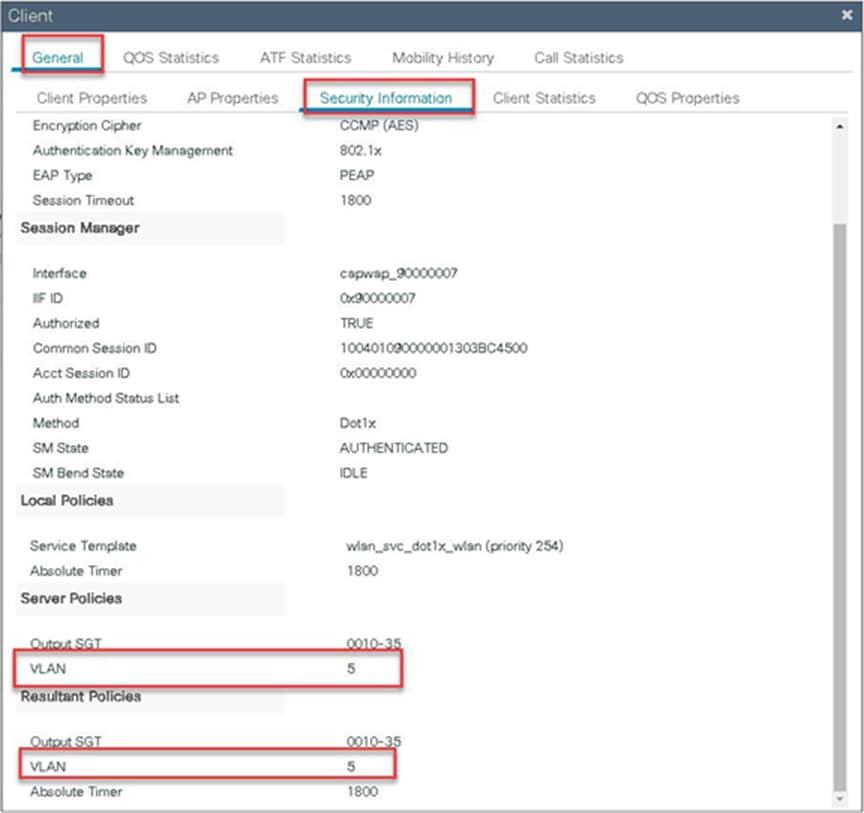Viewport: 864px width, 813px height.
Task: Click the Method value Dot1x
Action: point(358,423)
